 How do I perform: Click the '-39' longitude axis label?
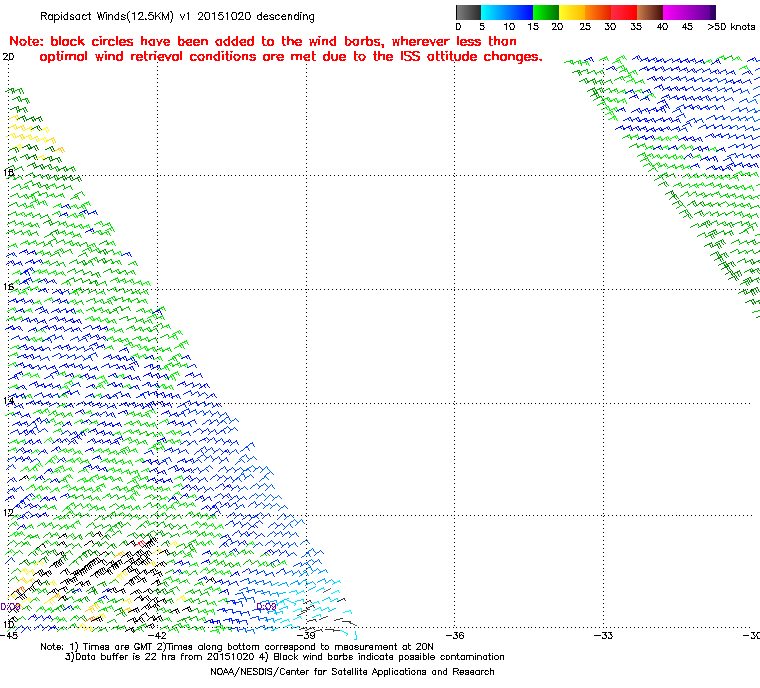306,636
